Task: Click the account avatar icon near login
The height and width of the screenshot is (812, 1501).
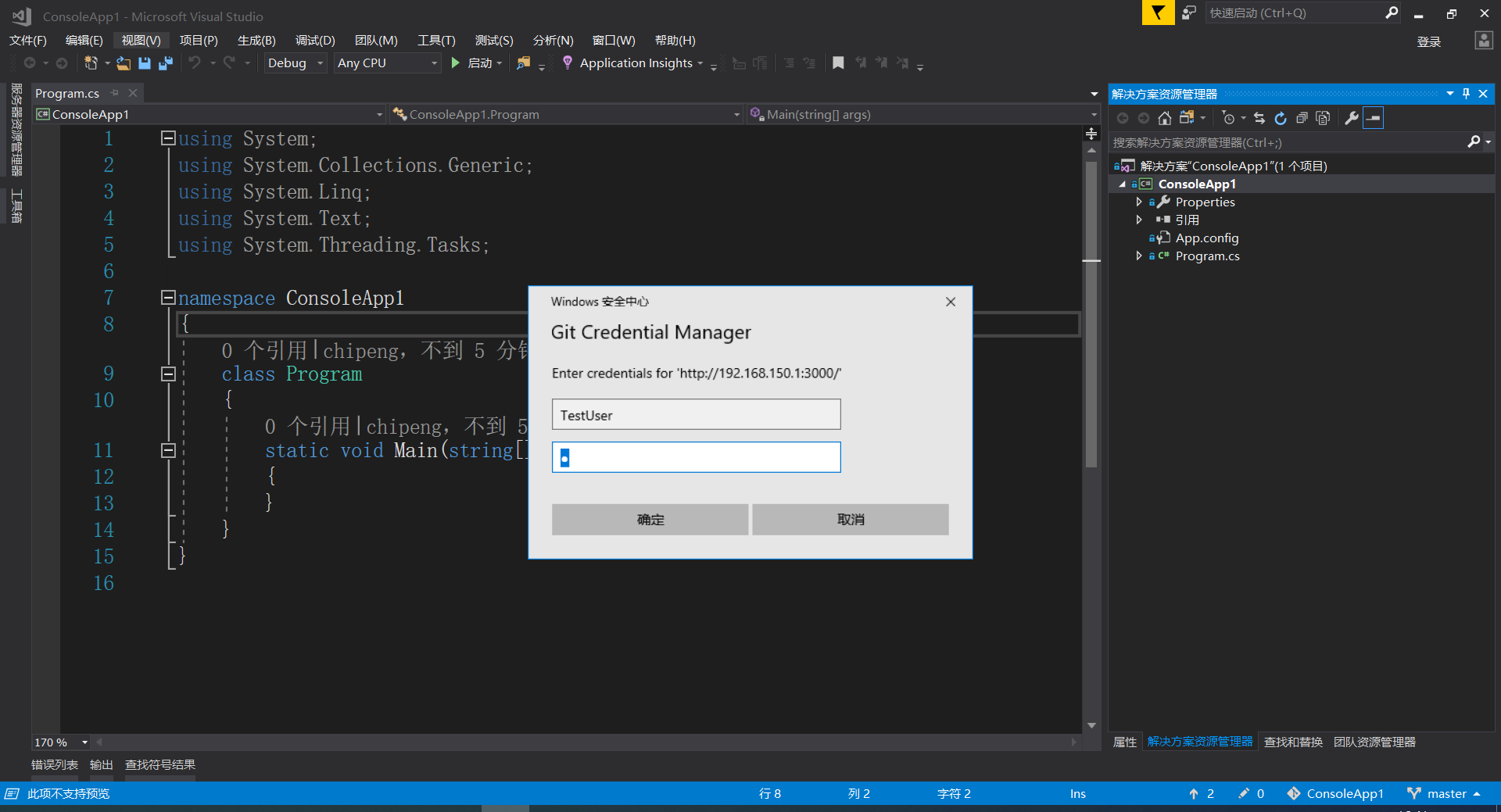Action: pyautogui.click(x=1484, y=41)
